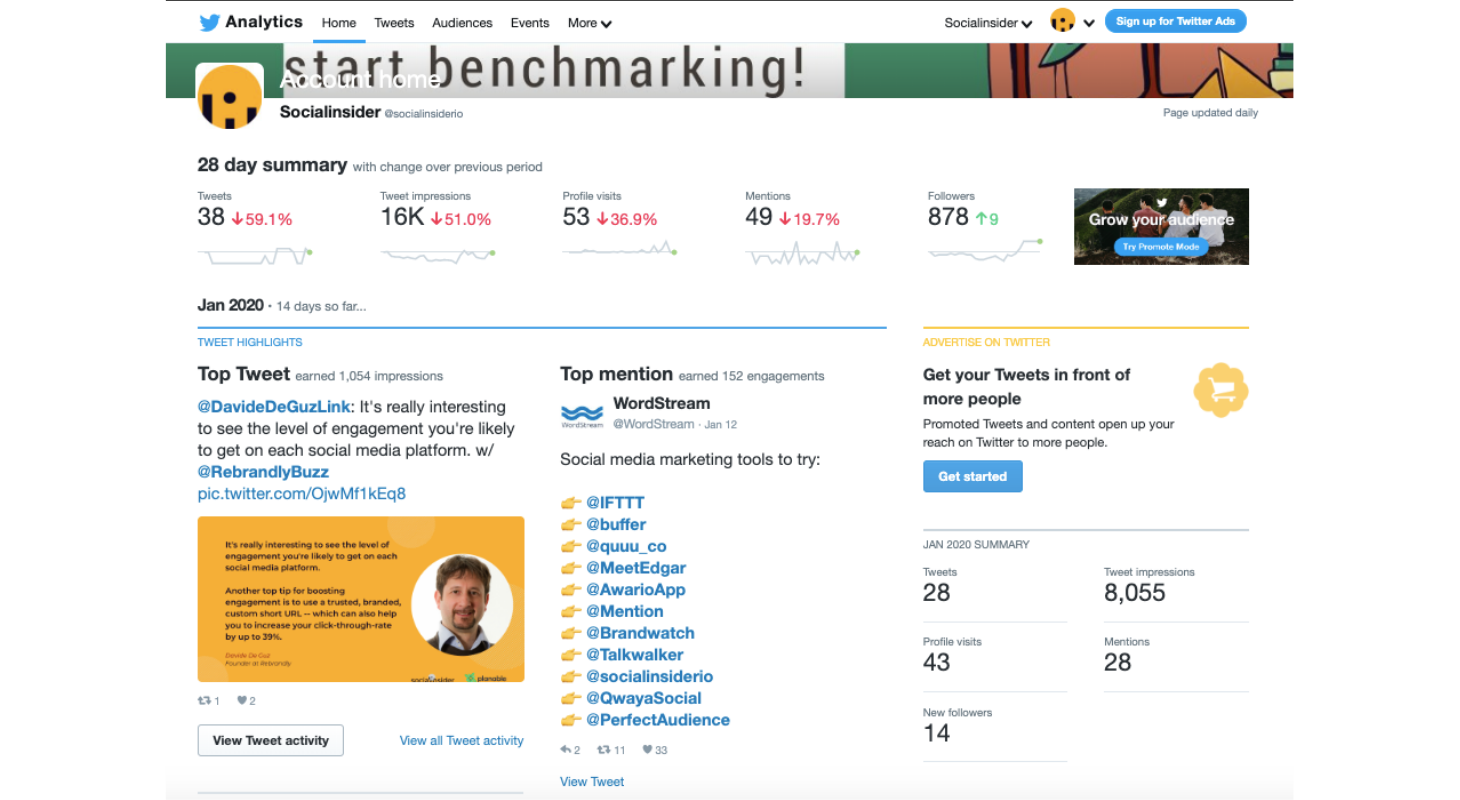Expand the More menu dropdown
The height and width of the screenshot is (800, 1460).
[x=589, y=23]
